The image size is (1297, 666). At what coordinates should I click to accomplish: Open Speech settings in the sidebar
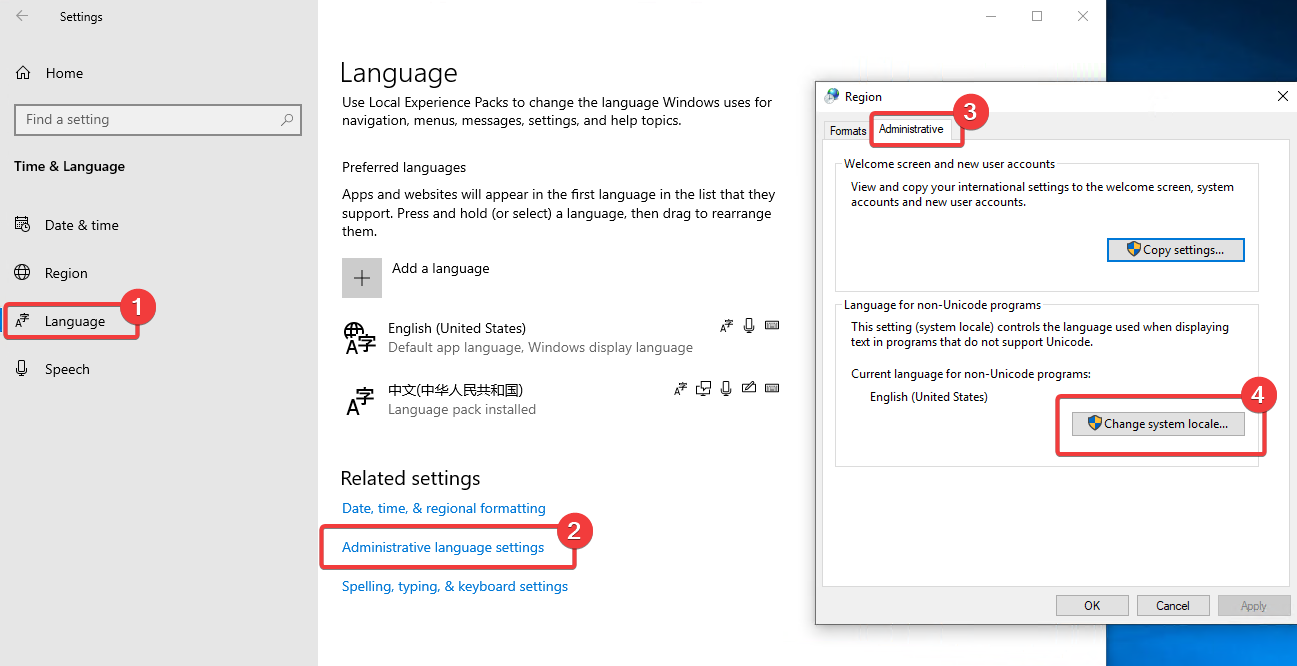click(53, 369)
